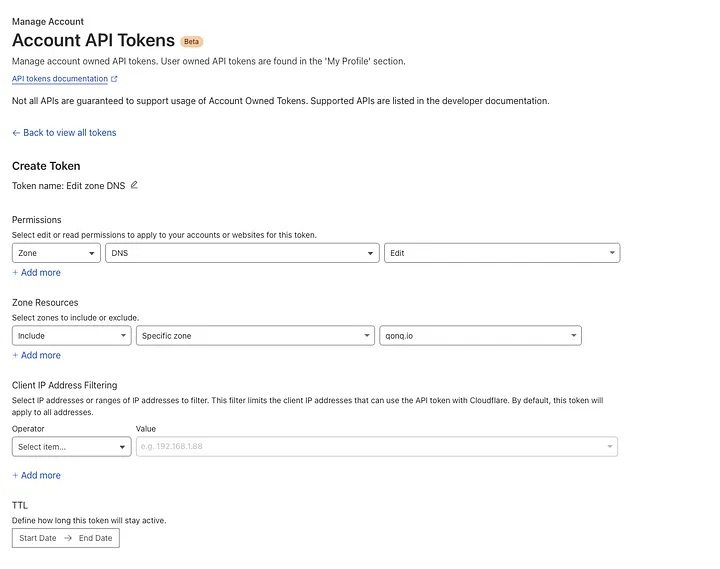Click the plus icon of Add more under Zone Resources
This screenshot has height=569, width=720.
click(x=15, y=355)
